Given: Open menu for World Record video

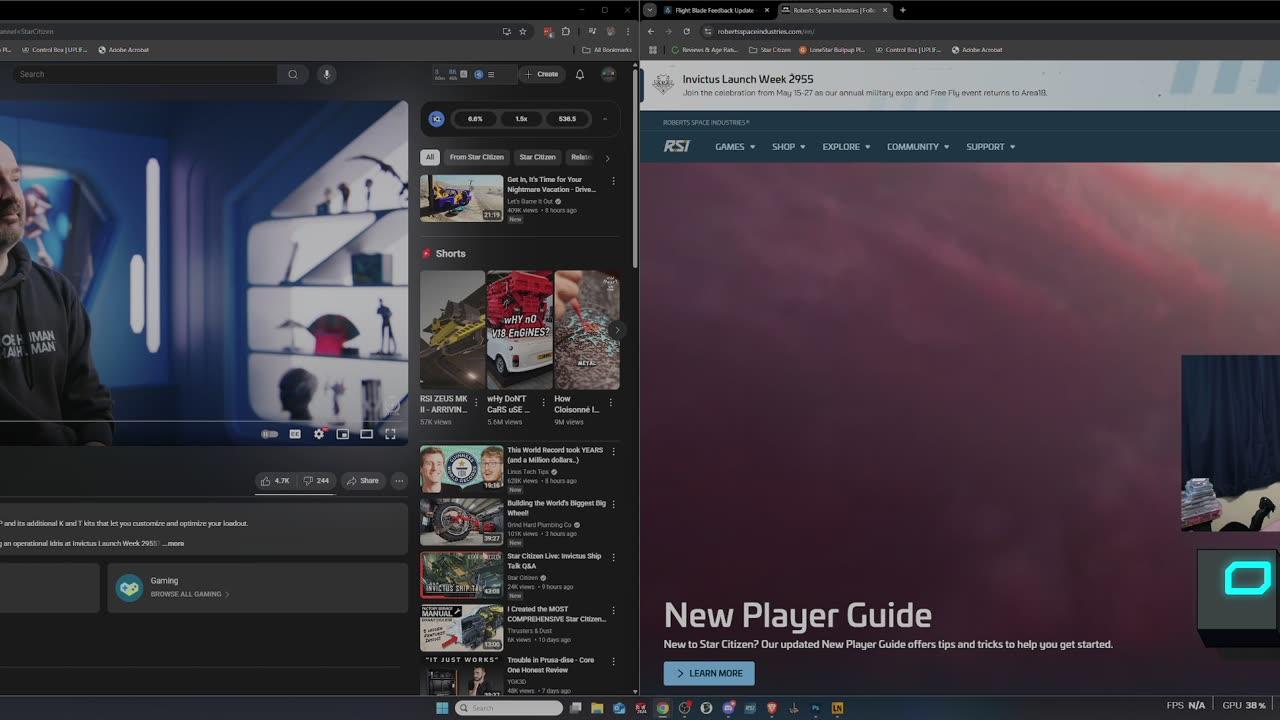Looking at the screenshot, I should click(613, 451).
